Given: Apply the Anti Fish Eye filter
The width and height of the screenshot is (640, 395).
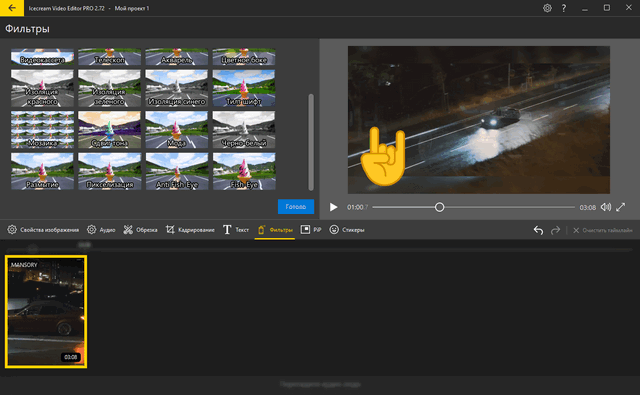Looking at the screenshot, I should coord(177,171).
